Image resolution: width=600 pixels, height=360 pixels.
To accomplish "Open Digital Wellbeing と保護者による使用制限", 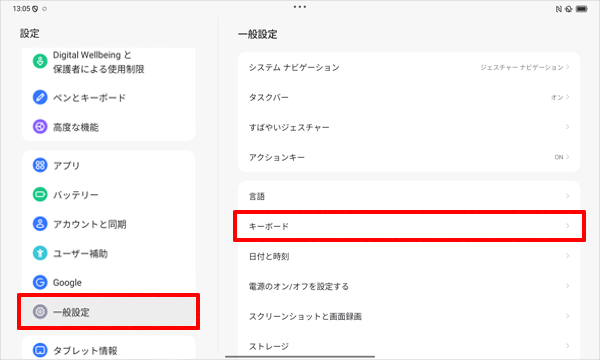I will (108, 62).
